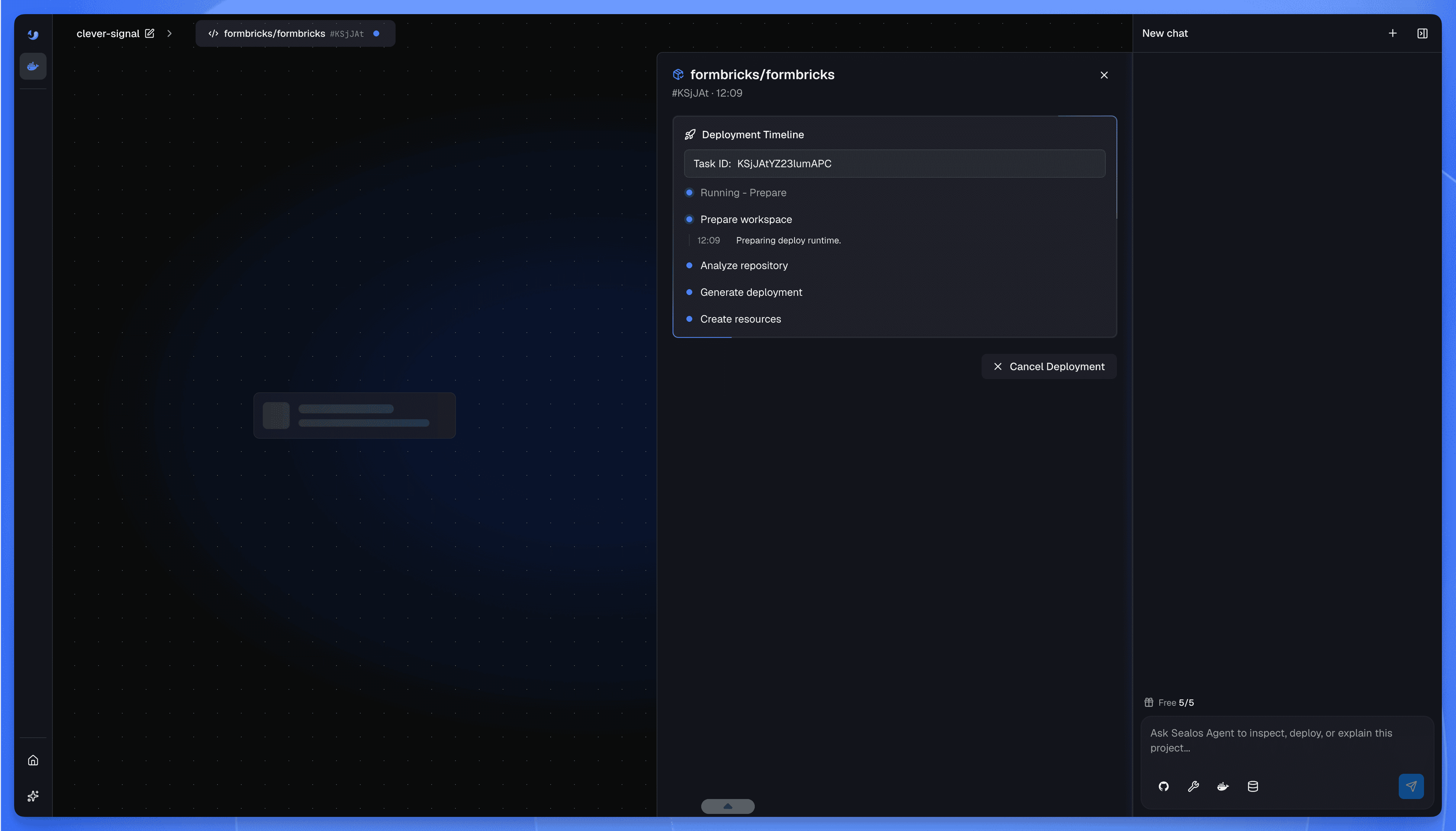Select the formbricks/formbricks #KSjJAt tab
Screen dimensions: 1456x831
pyautogui.click(x=295, y=34)
